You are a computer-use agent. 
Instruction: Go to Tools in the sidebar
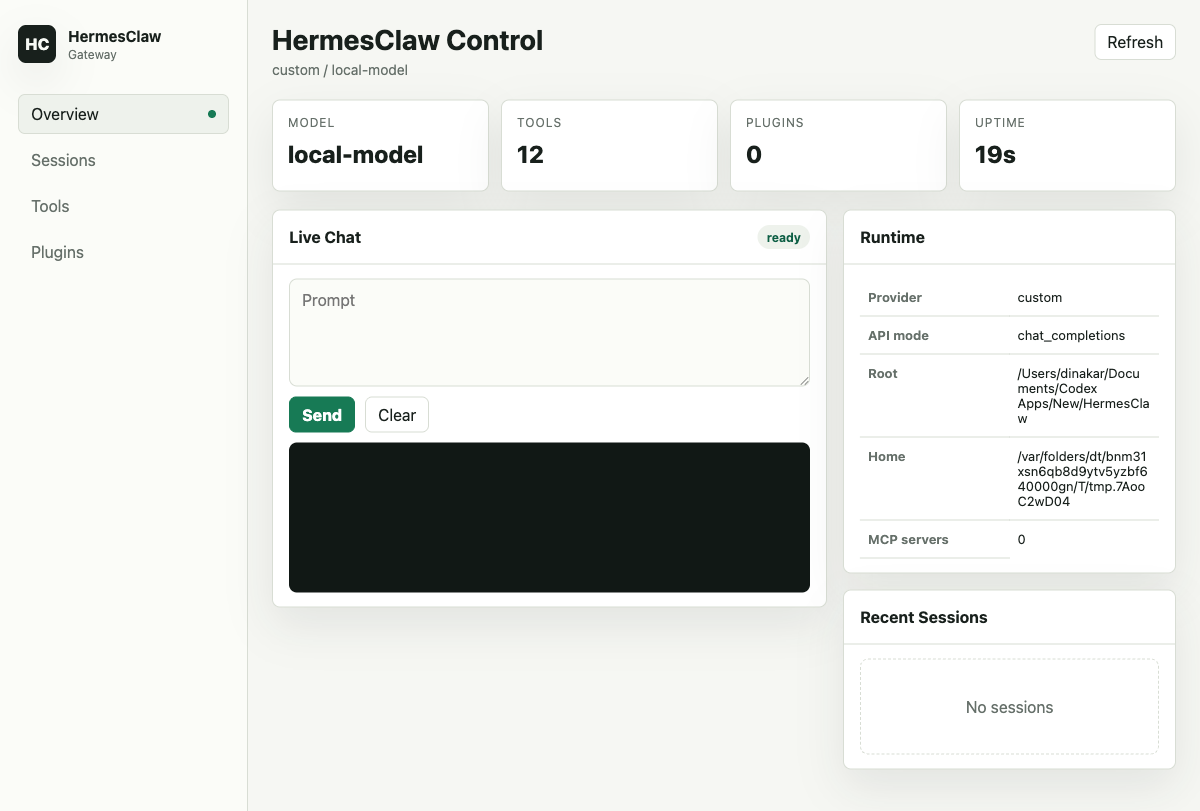tap(123, 206)
